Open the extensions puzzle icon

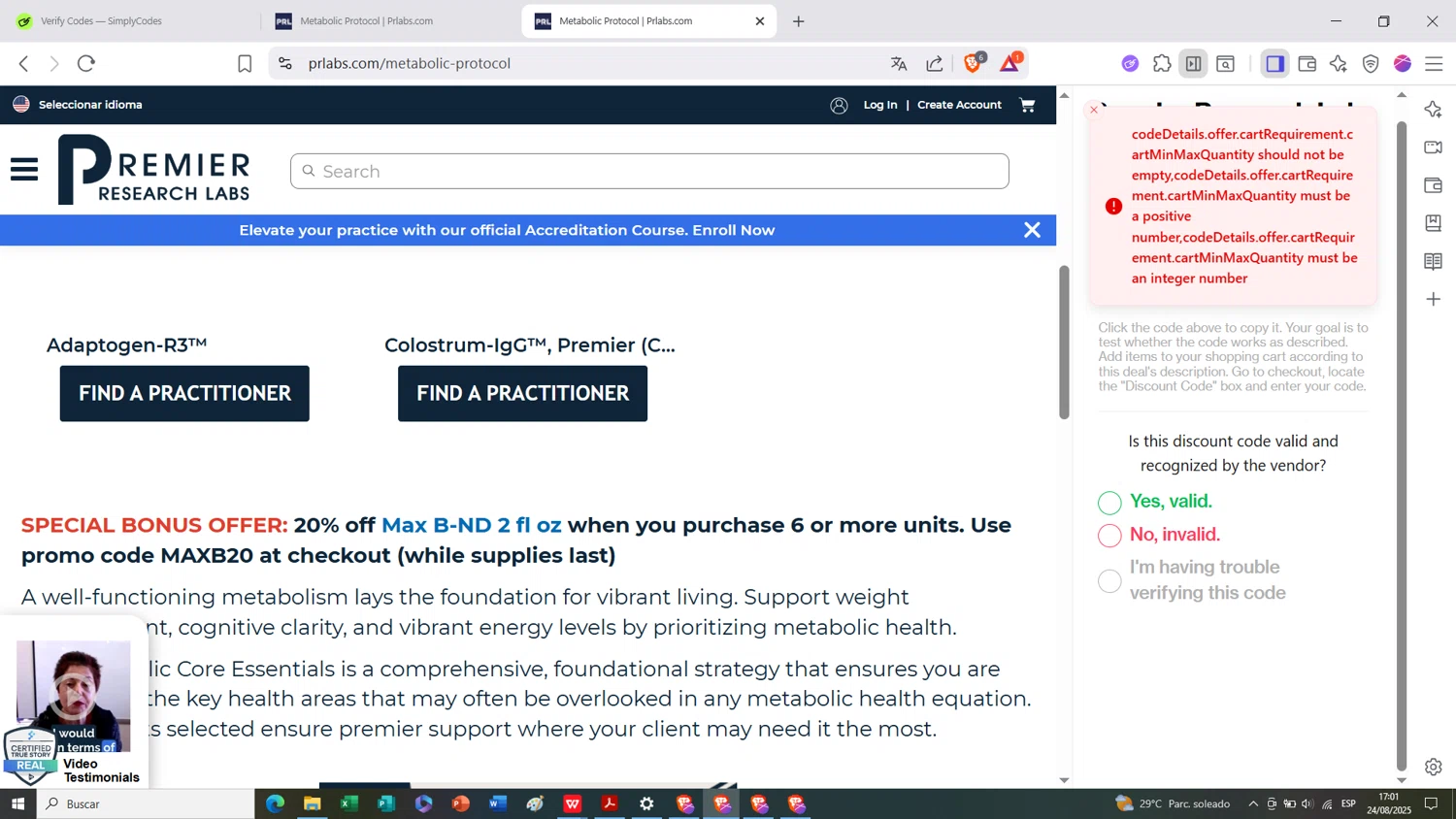click(1162, 63)
